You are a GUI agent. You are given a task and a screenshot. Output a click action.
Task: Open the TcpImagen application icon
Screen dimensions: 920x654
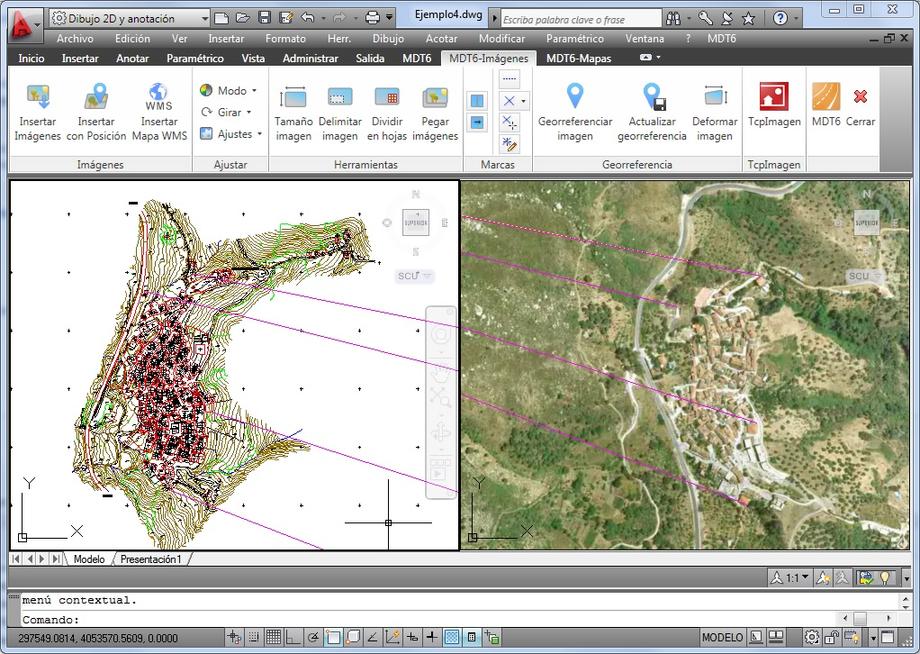[x=774, y=98]
